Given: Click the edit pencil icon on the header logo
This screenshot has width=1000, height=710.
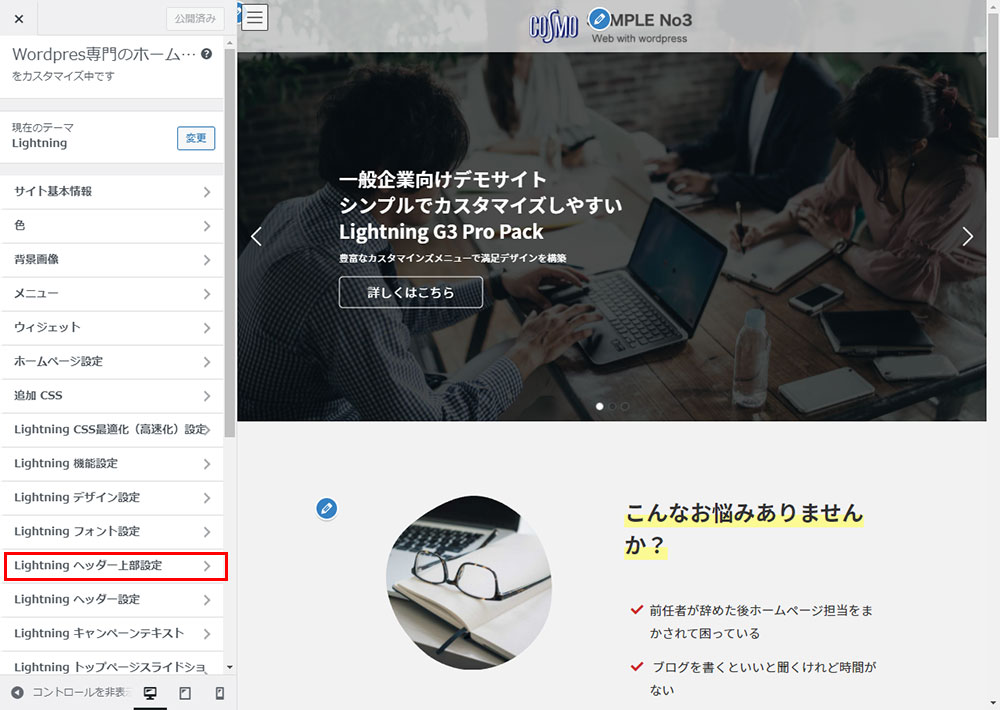Looking at the screenshot, I should [599, 18].
